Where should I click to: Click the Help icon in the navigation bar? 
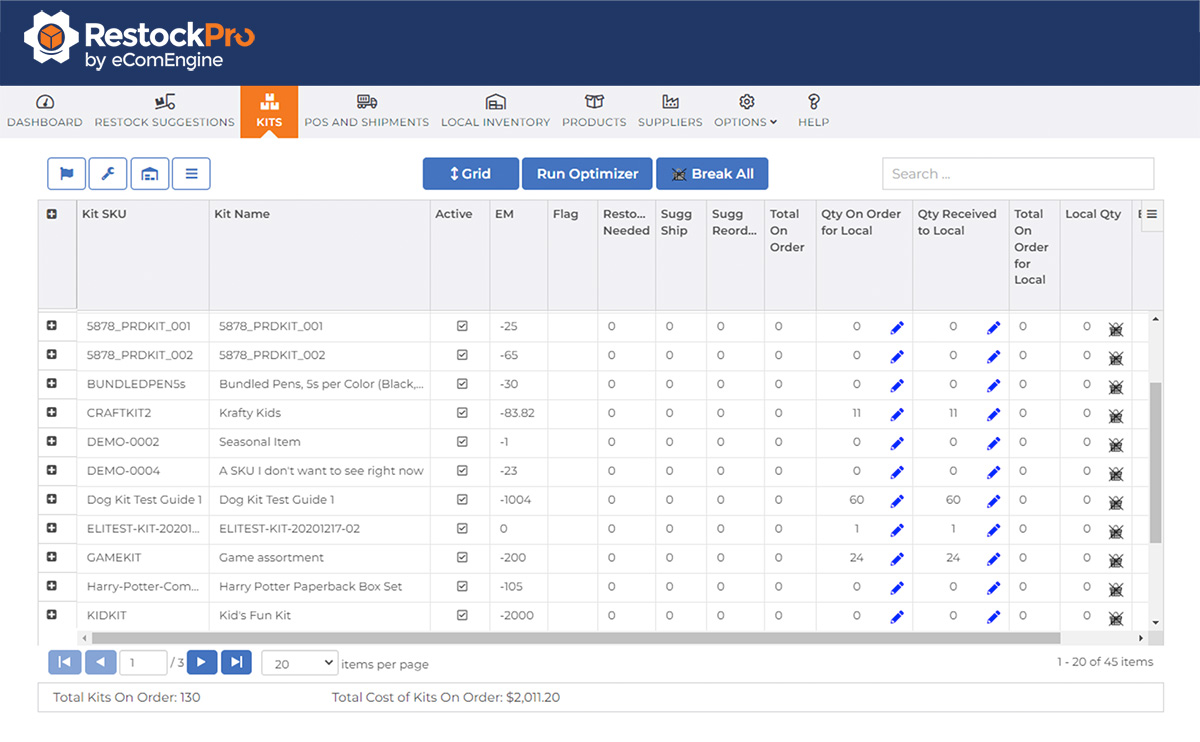(x=813, y=110)
